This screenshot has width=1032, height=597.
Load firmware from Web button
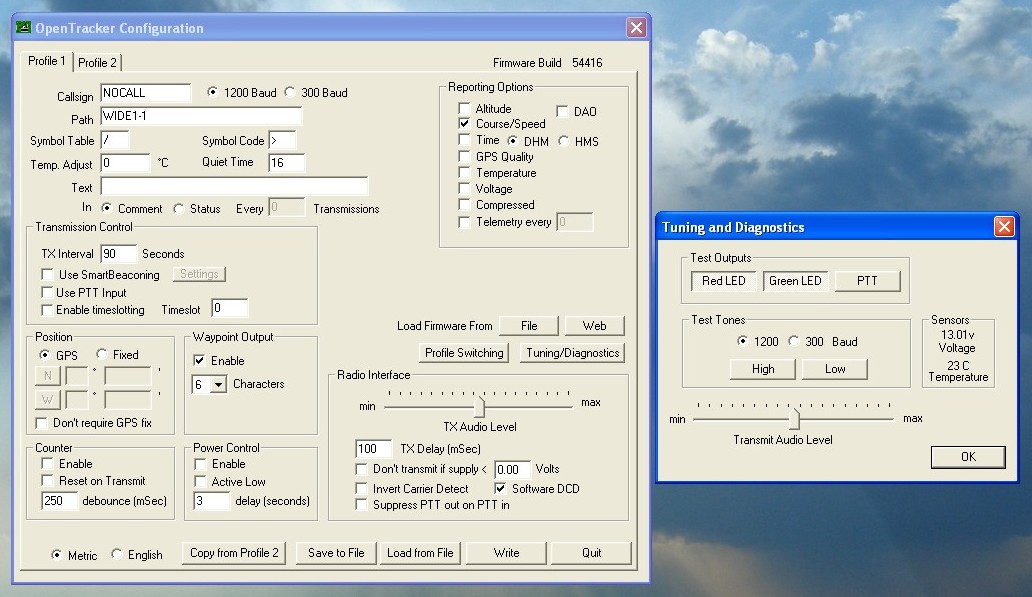click(x=594, y=326)
